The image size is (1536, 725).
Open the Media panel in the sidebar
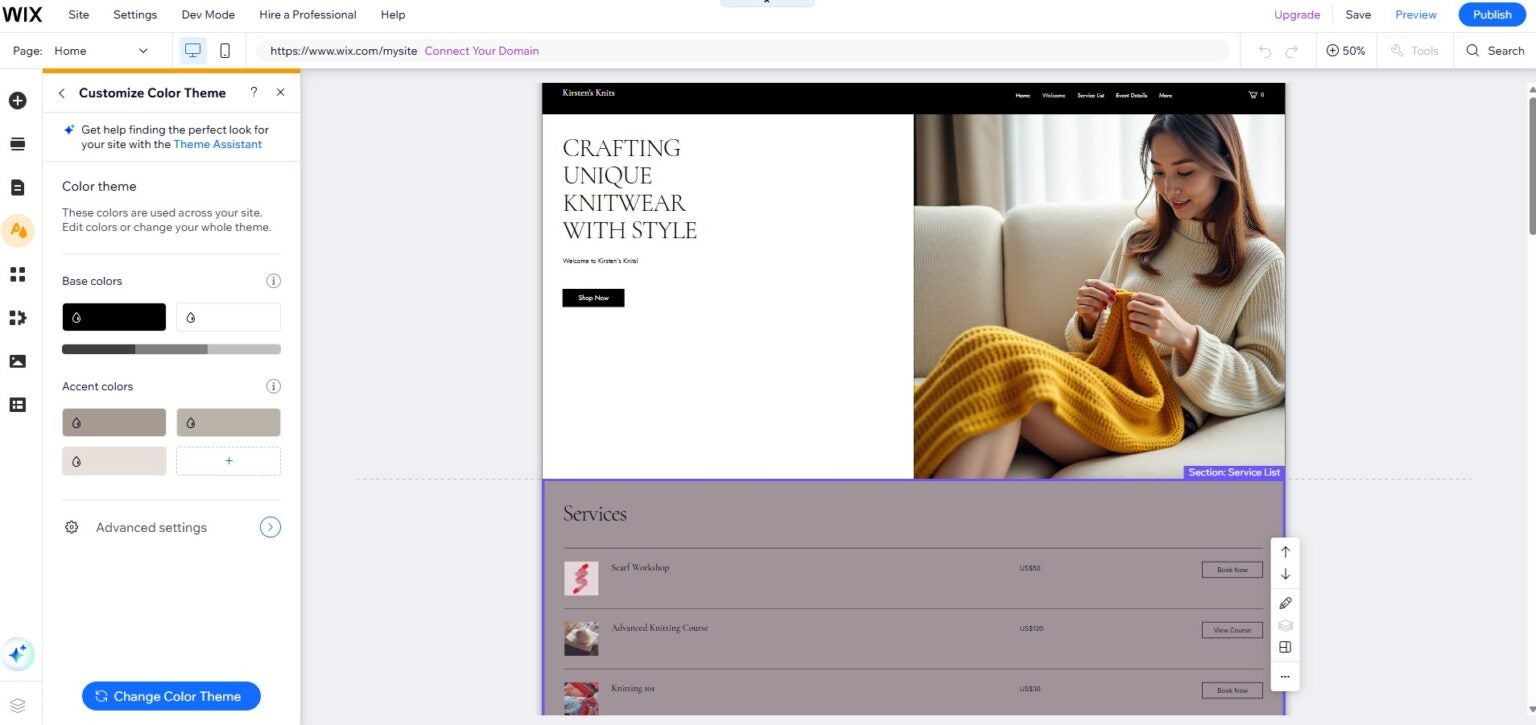(16, 361)
